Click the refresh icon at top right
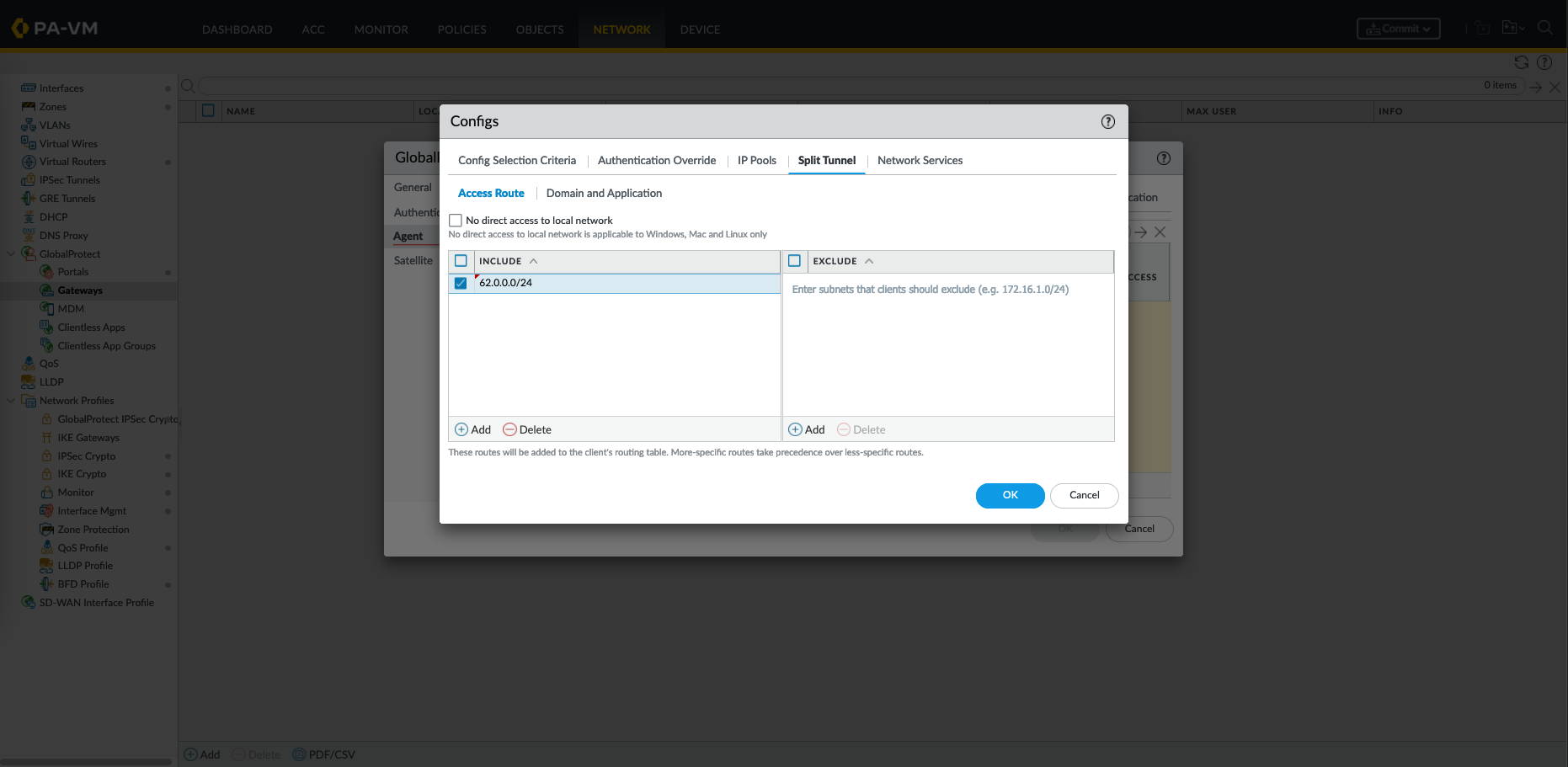This screenshot has width=1568, height=767. pyautogui.click(x=1521, y=62)
